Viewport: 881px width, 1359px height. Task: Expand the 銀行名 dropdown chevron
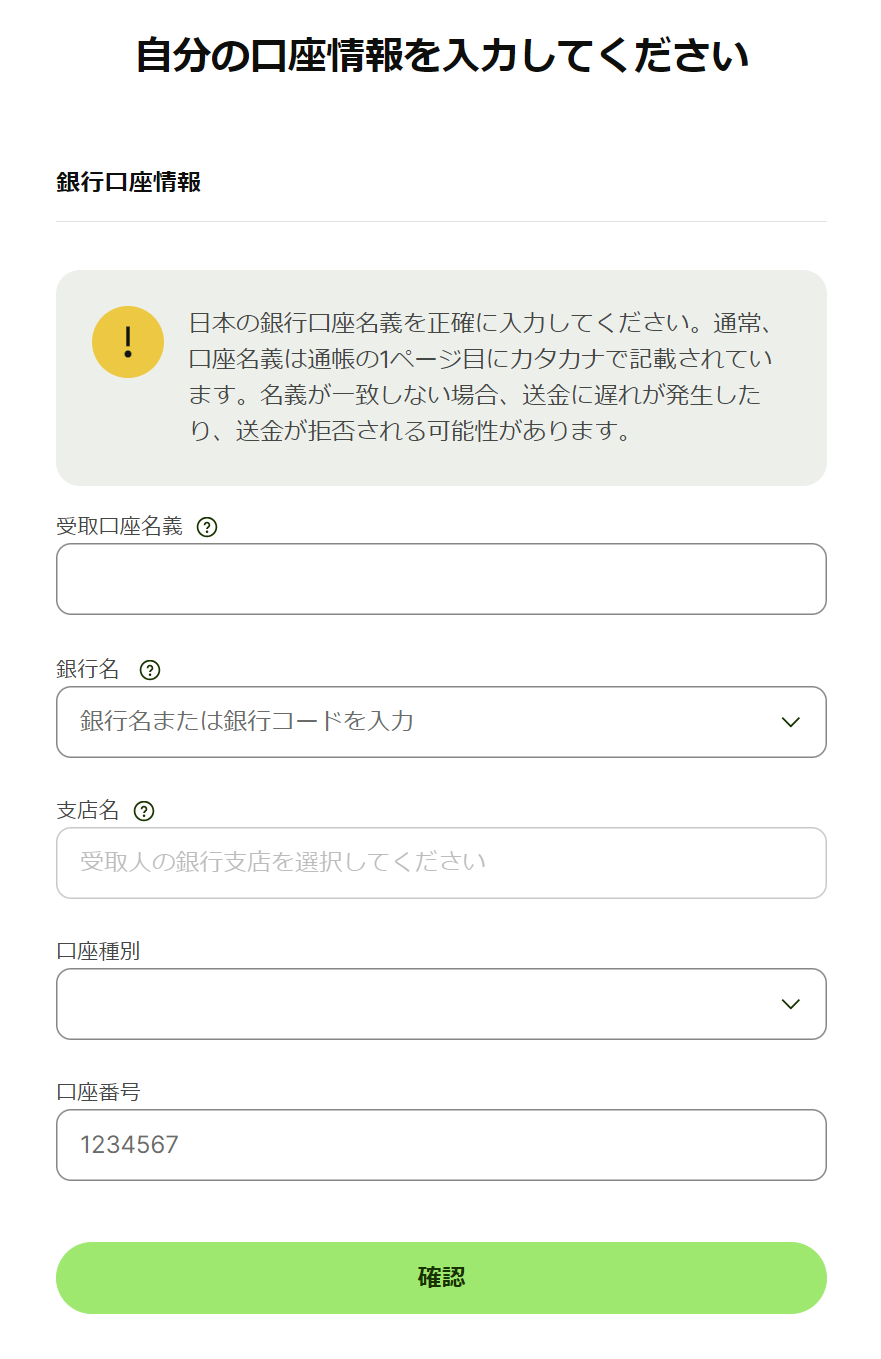(x=791, y=722)
